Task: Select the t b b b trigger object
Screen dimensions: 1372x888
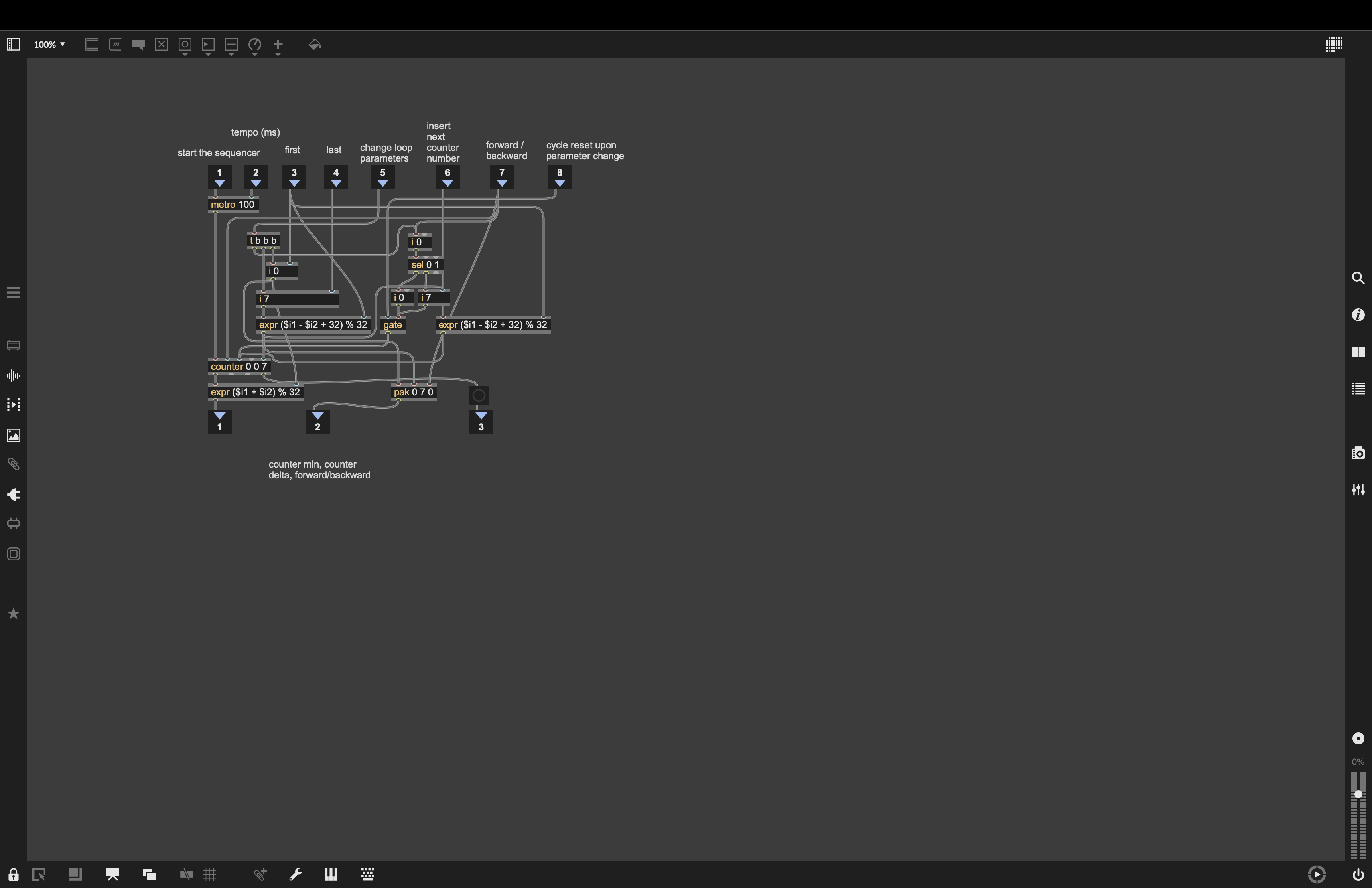Action: coord(264,241)
